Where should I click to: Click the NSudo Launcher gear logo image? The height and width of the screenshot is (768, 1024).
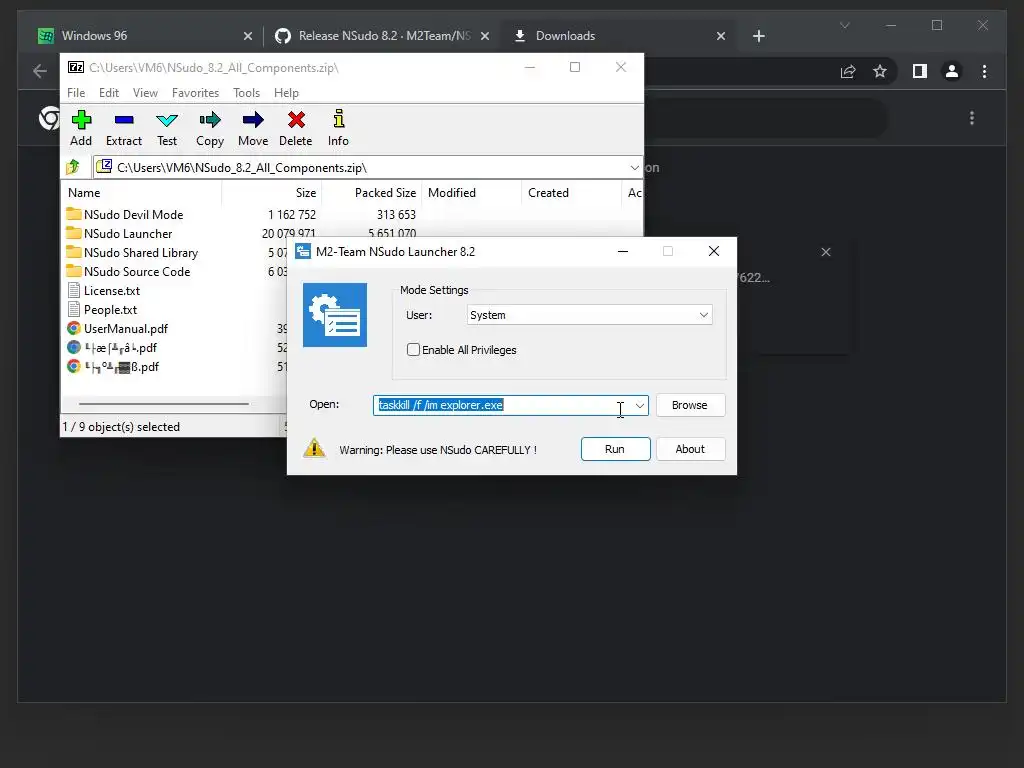click(x=334, y=315)
